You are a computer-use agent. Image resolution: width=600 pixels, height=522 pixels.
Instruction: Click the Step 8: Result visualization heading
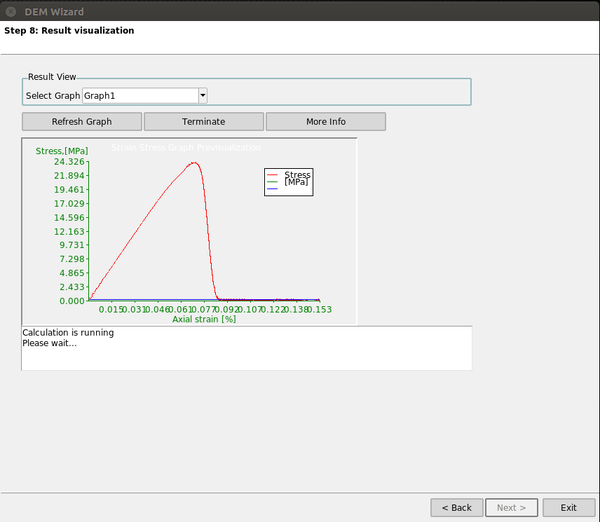[x=69, y=31]
